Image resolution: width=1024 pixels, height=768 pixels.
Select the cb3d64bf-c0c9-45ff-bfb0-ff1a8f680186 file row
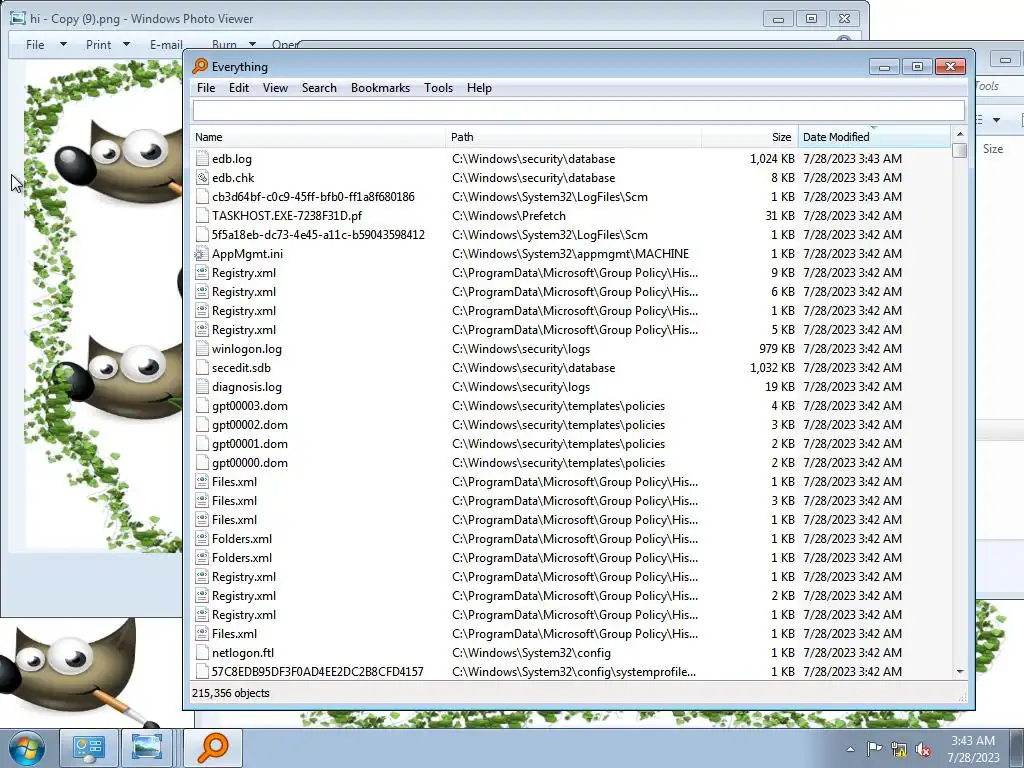[571, 197]
